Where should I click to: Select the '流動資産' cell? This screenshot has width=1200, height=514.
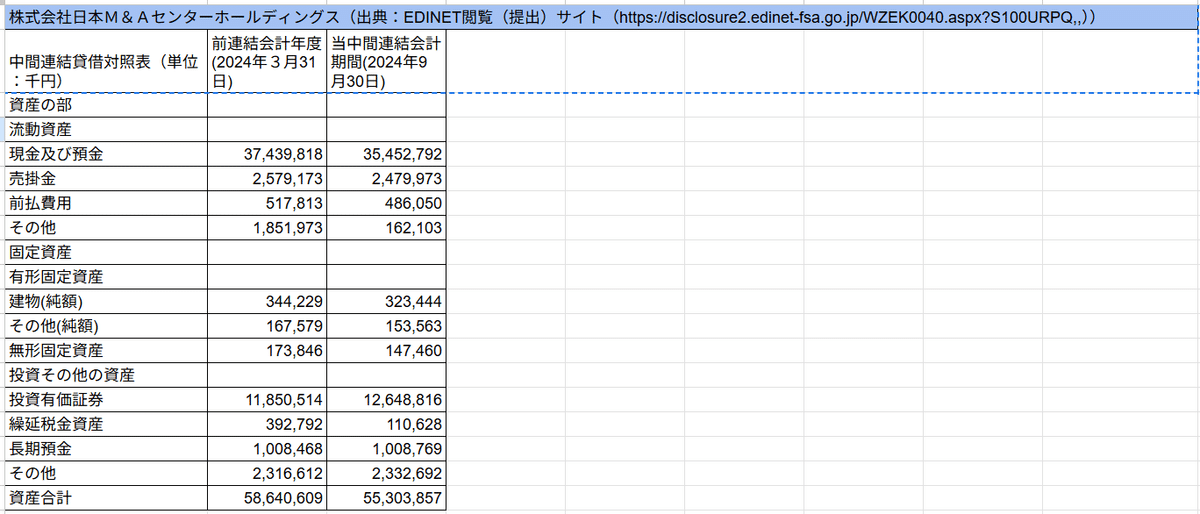[x=106, y=130]
